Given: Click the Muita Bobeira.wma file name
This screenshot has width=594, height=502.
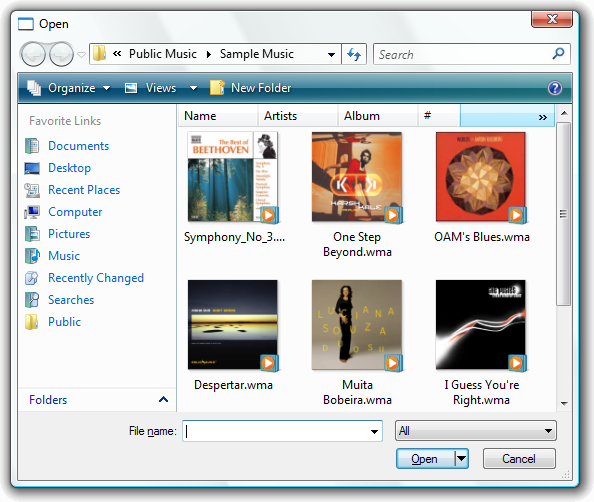Looking at the screenshot, I should coord(357,393).
